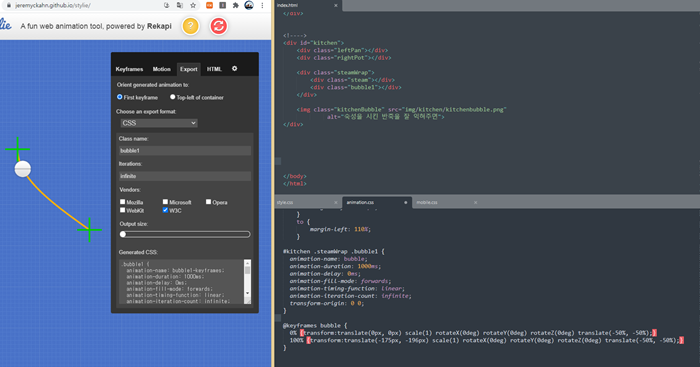This screenshot has width=700, height=367.
Task: Enable the WebKit vendor checkbox
Action: tap(122, 210)
